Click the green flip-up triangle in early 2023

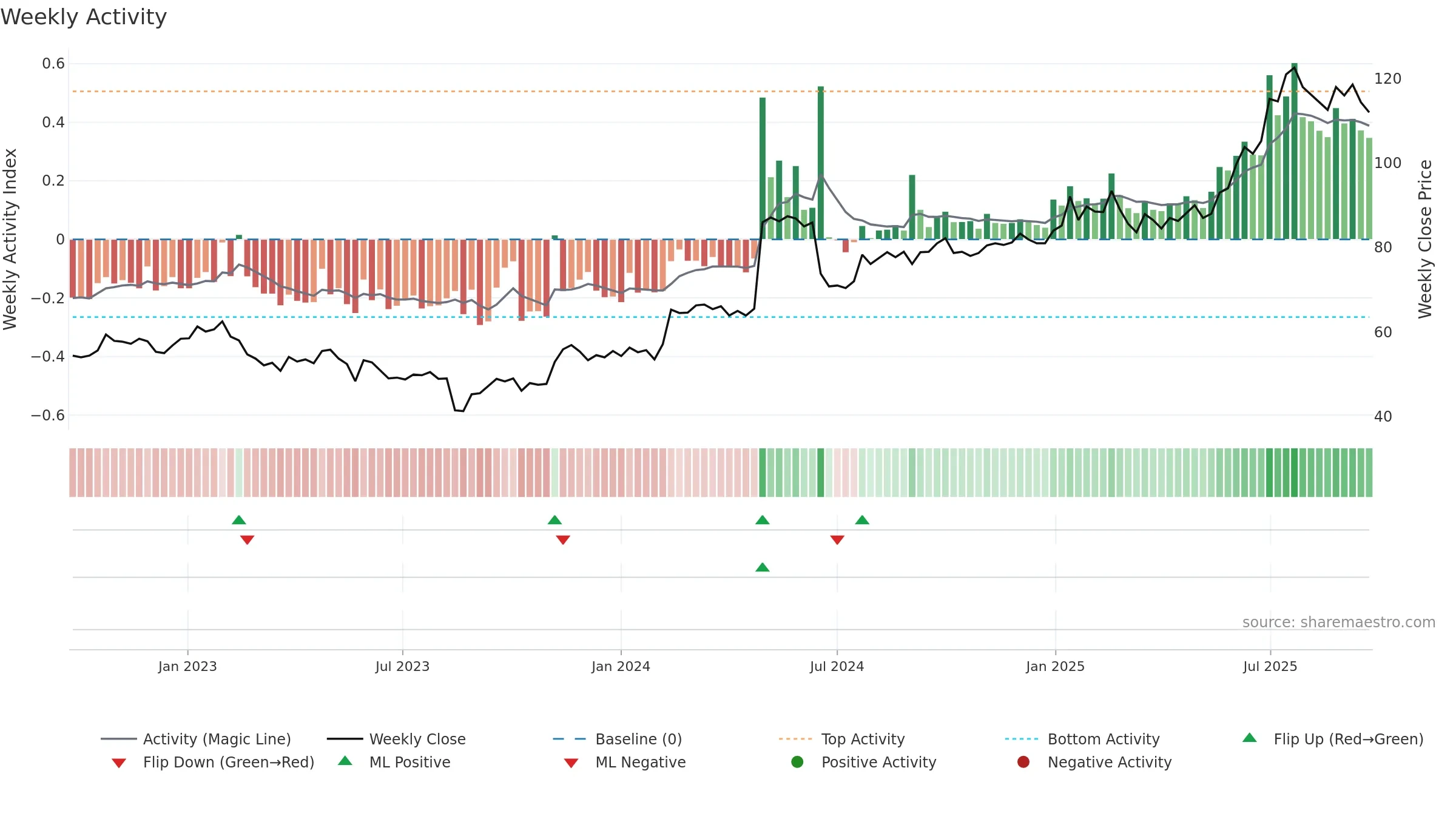pyautogui.click(x=239, y=520)
